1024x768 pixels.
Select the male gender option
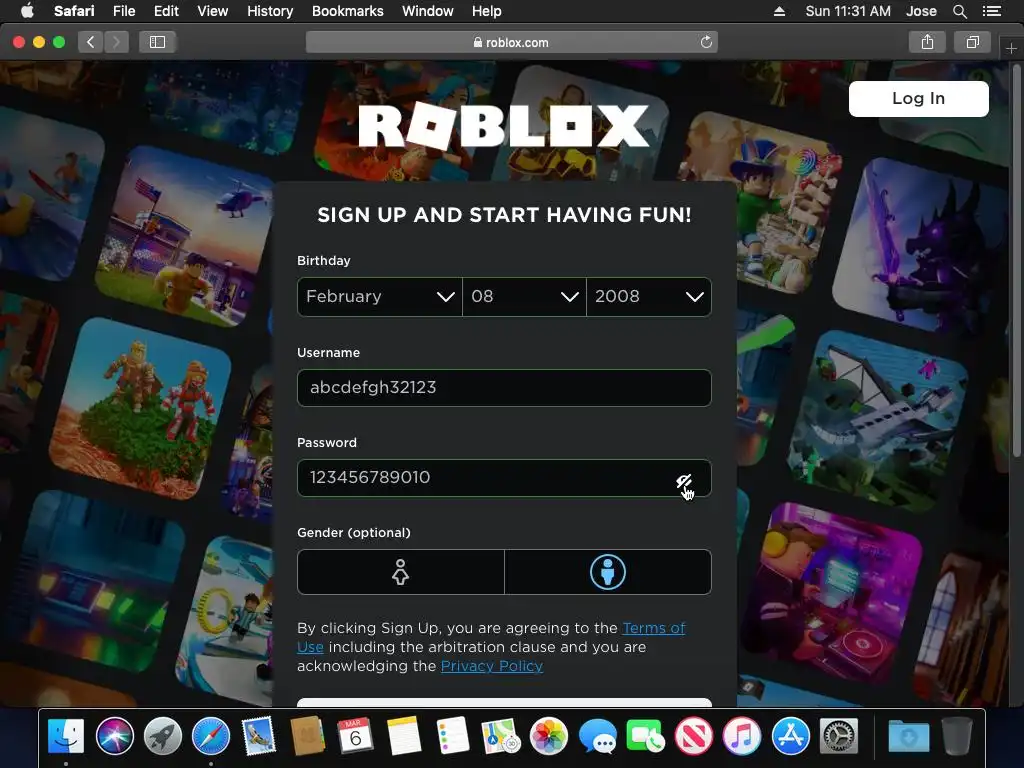click(x=608, y=572)
